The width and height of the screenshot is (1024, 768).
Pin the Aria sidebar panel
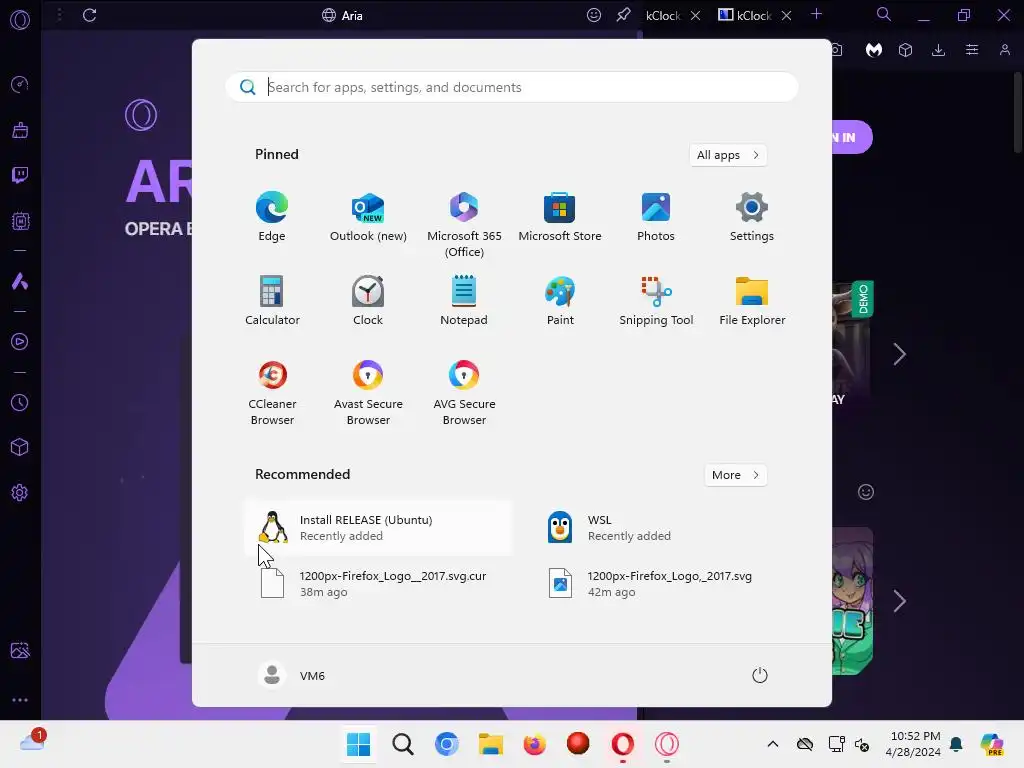click(623, 15)
